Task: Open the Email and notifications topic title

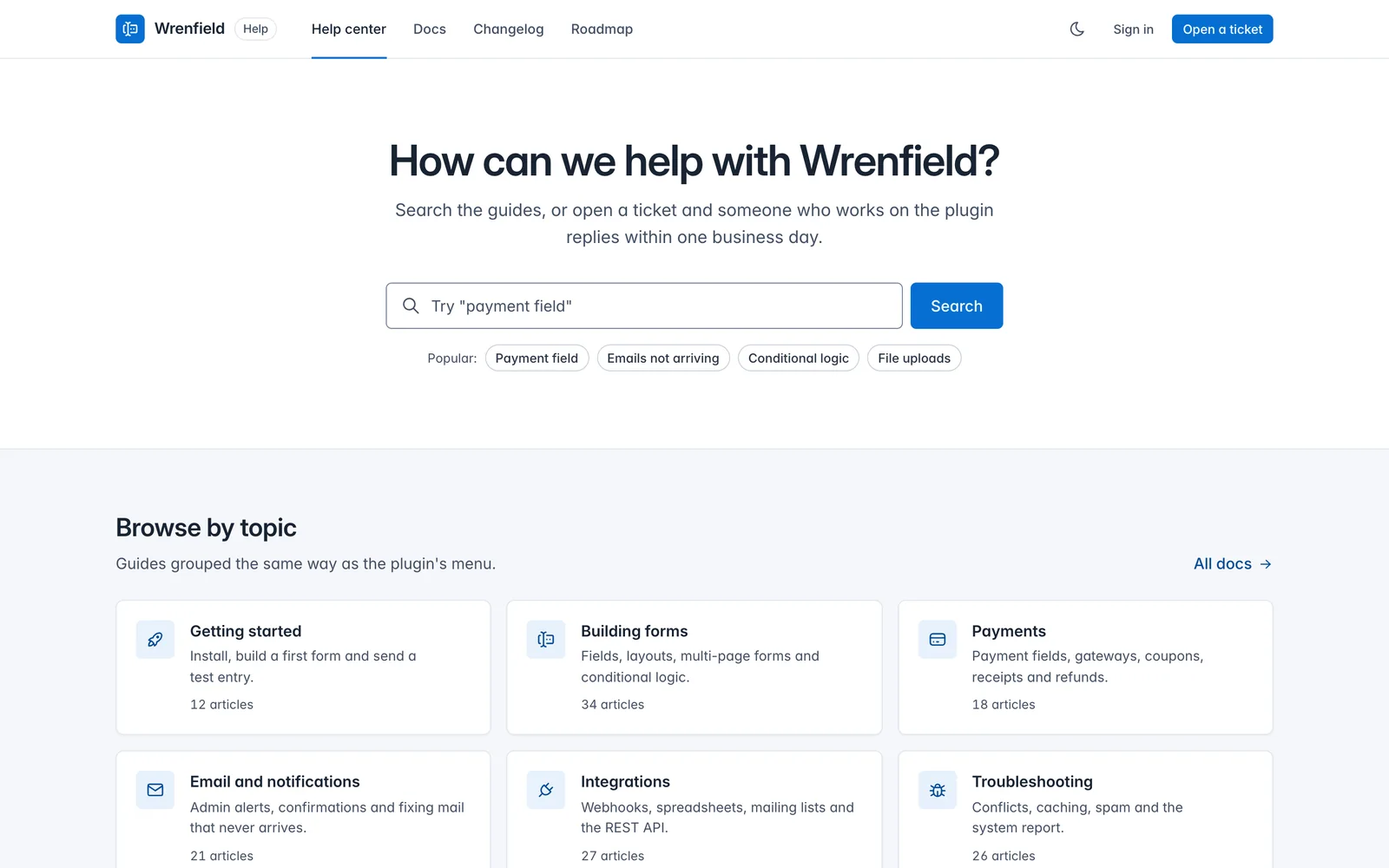Action: [275, 781]
